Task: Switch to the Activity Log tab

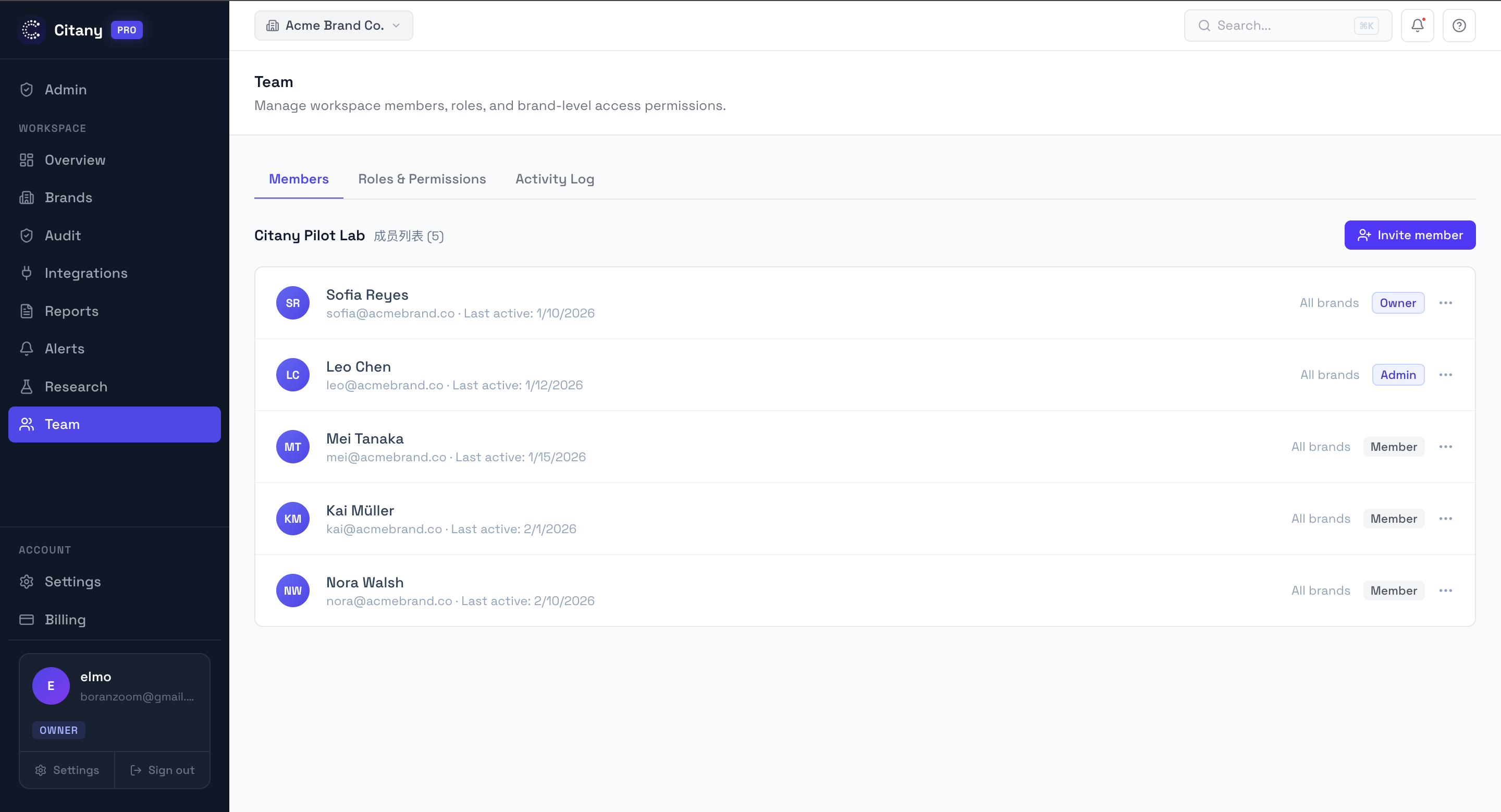Action: tap(554, 179)
